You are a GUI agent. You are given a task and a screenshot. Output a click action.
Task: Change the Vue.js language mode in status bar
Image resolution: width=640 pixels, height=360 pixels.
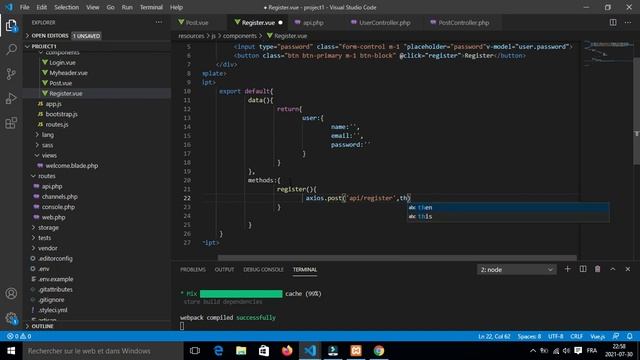click(598, 336)
